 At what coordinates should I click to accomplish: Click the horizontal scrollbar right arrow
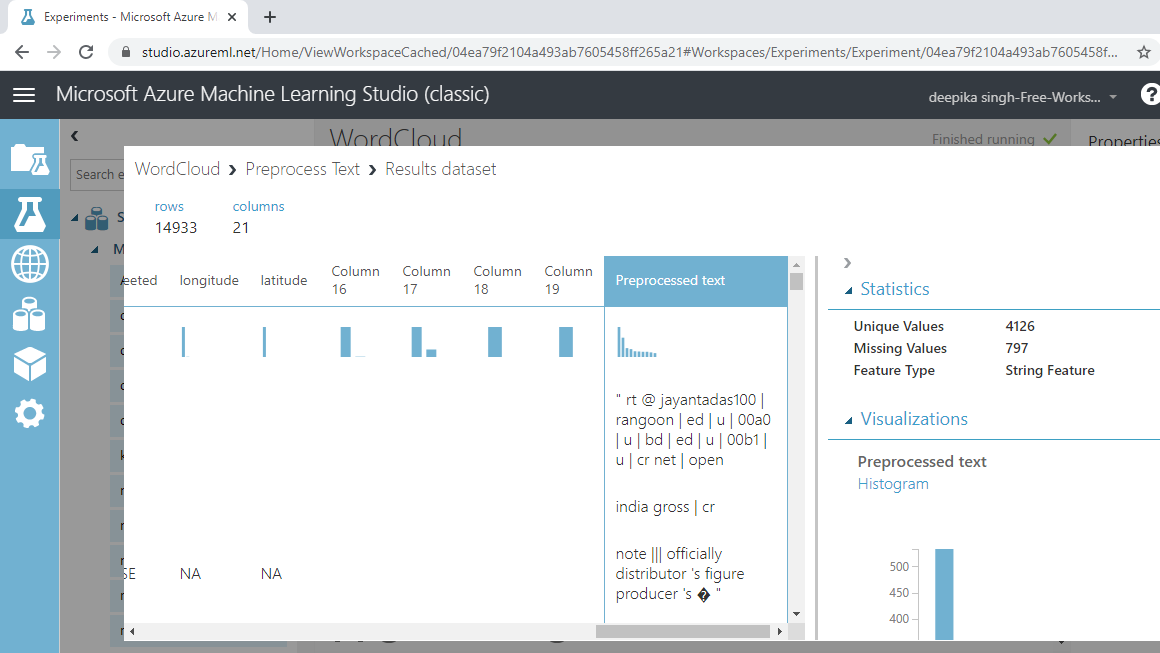(780, 632)
